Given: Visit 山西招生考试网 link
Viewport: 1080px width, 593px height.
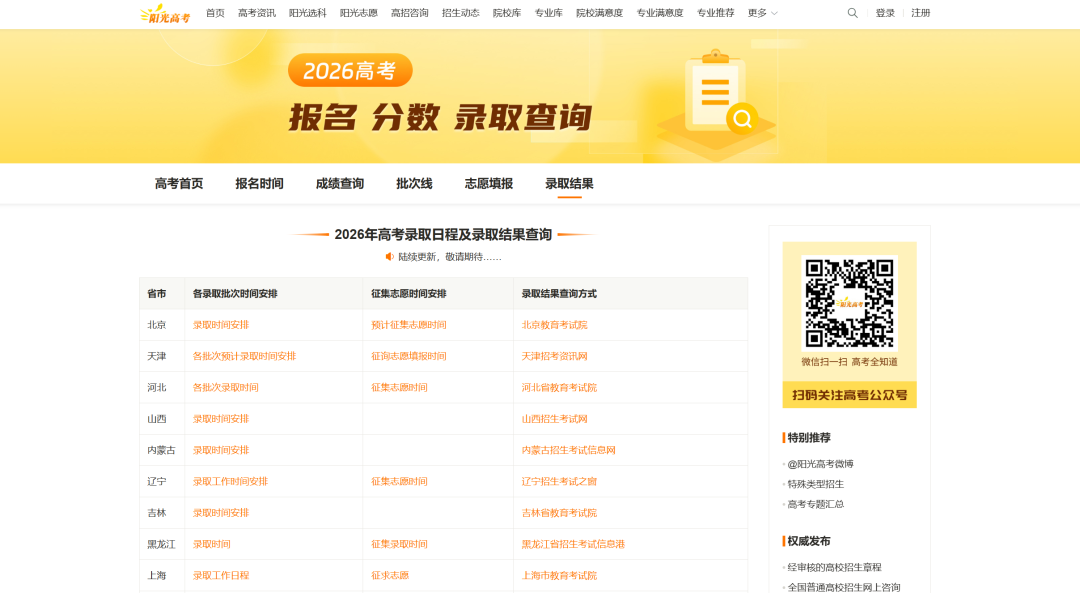Looking at the screenshot, I should coord(554,419).
